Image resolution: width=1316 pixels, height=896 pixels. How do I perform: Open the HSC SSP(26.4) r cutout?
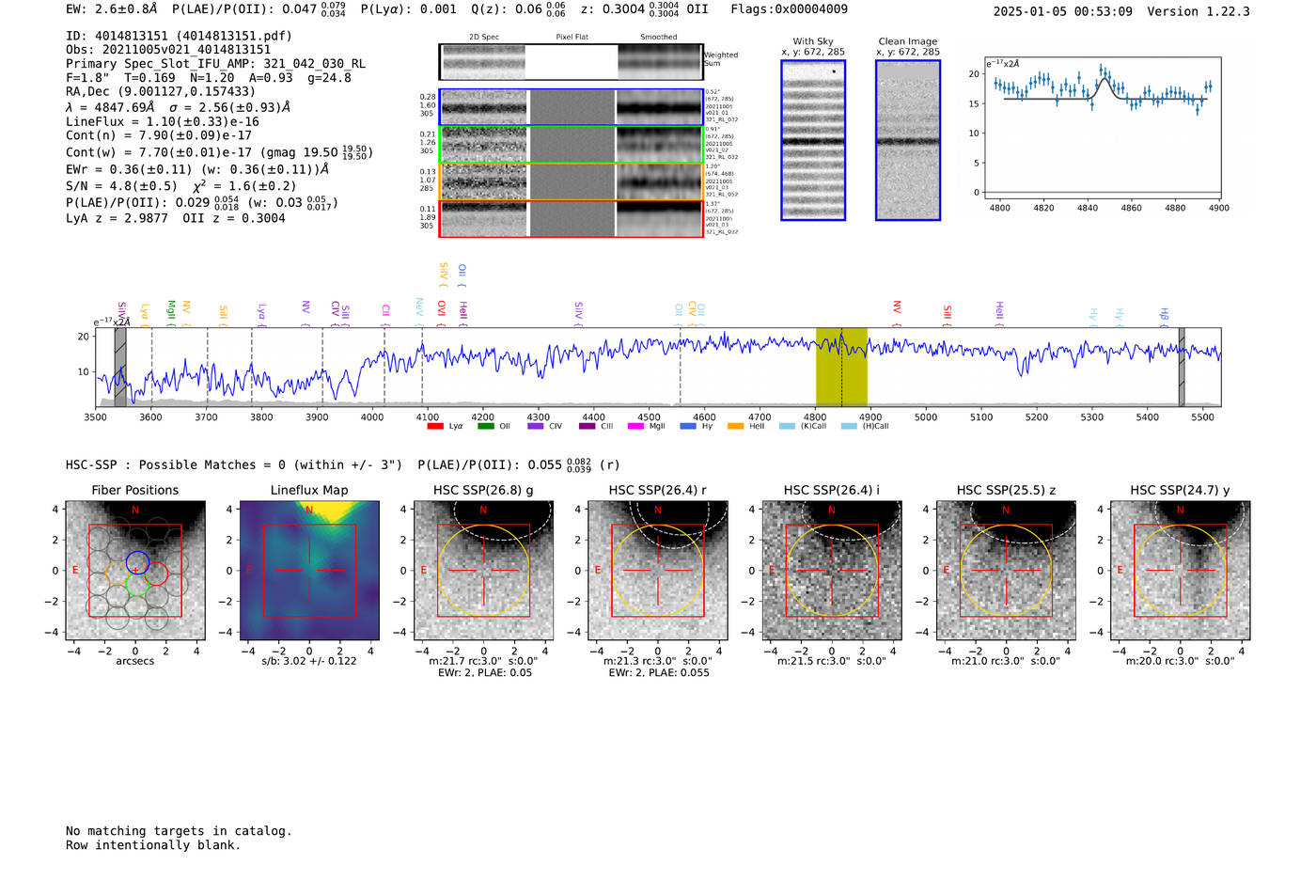coord(657,571)
